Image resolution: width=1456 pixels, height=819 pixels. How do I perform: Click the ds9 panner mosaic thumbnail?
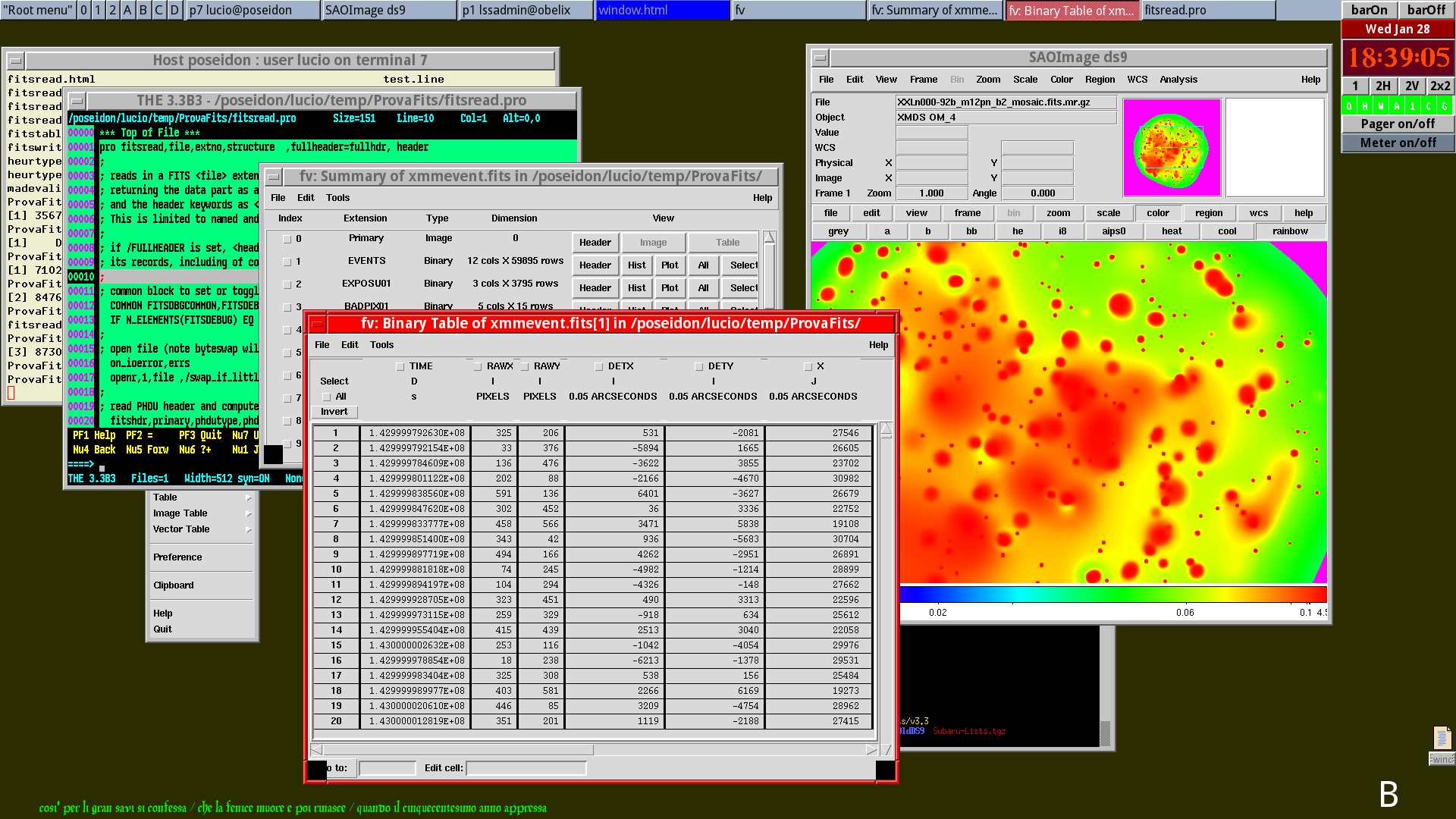point(1172,148)
